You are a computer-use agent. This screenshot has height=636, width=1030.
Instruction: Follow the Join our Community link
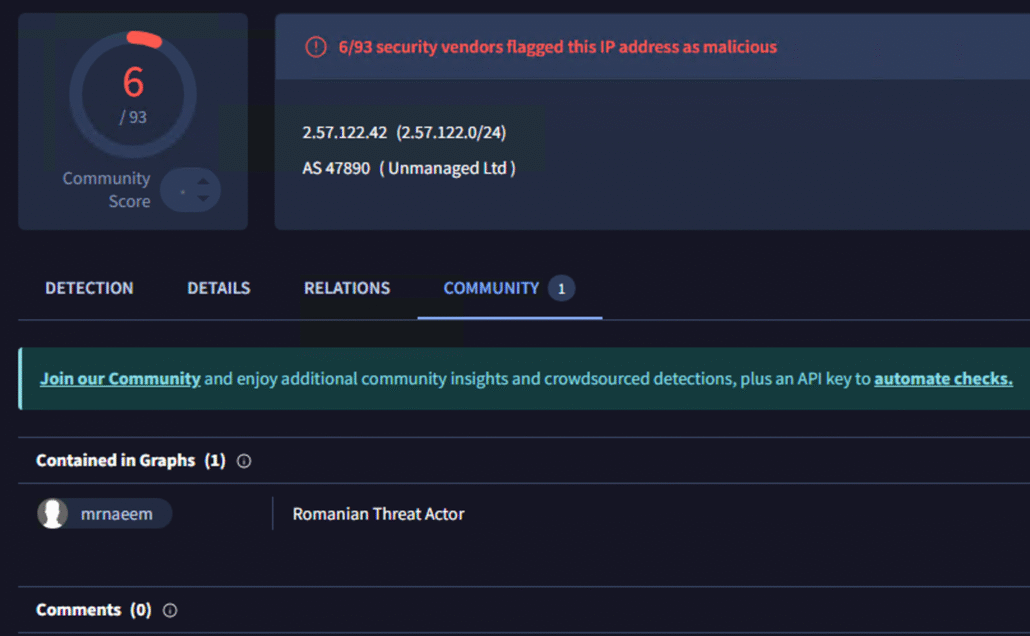120,379
